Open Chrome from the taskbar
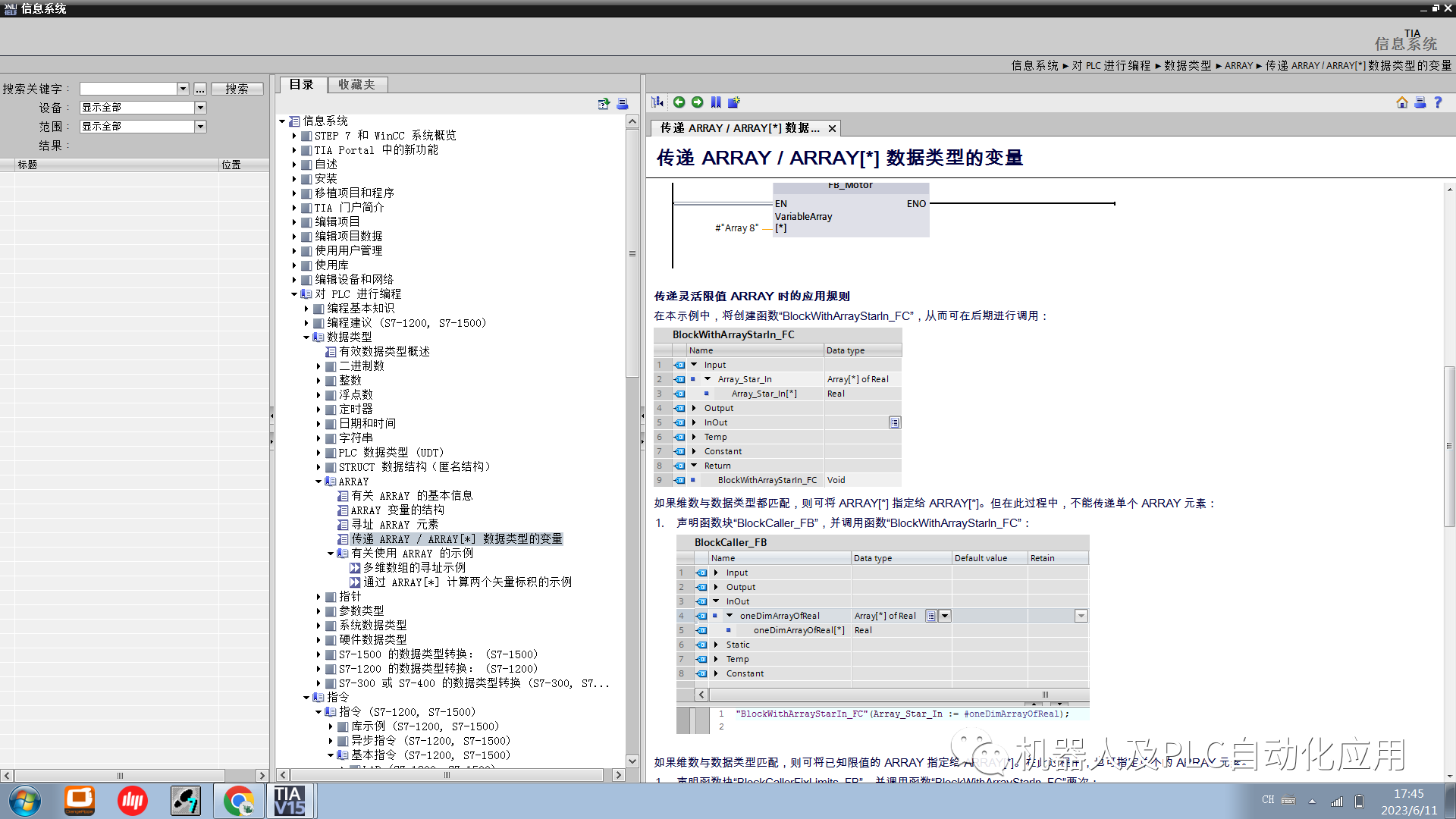The image size is (1456, 819). pos(239,801)
